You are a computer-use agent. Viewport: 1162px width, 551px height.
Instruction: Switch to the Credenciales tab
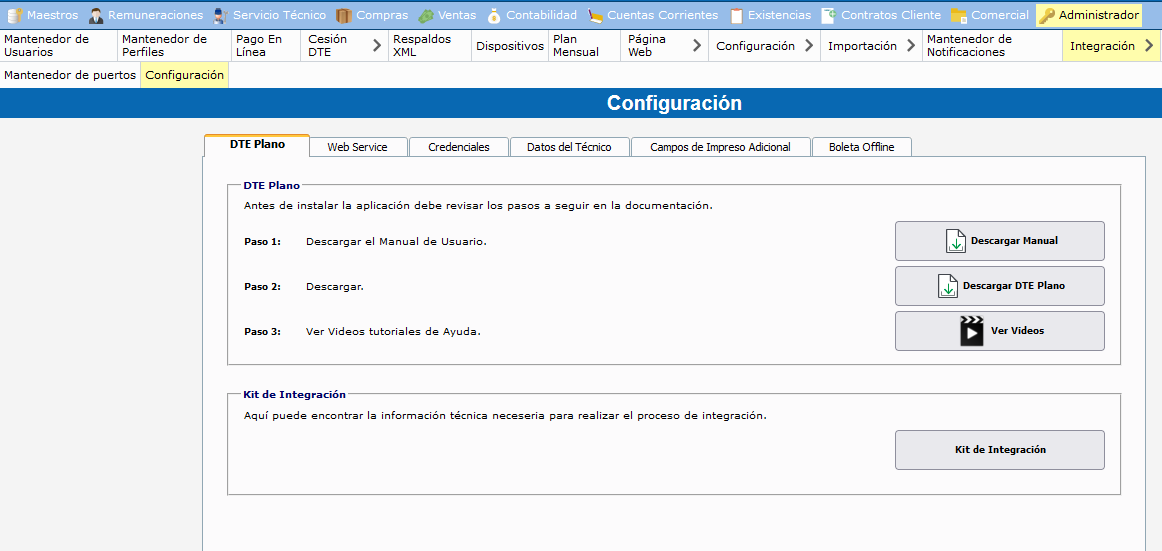pyautogui.click(x=459, y=147)
